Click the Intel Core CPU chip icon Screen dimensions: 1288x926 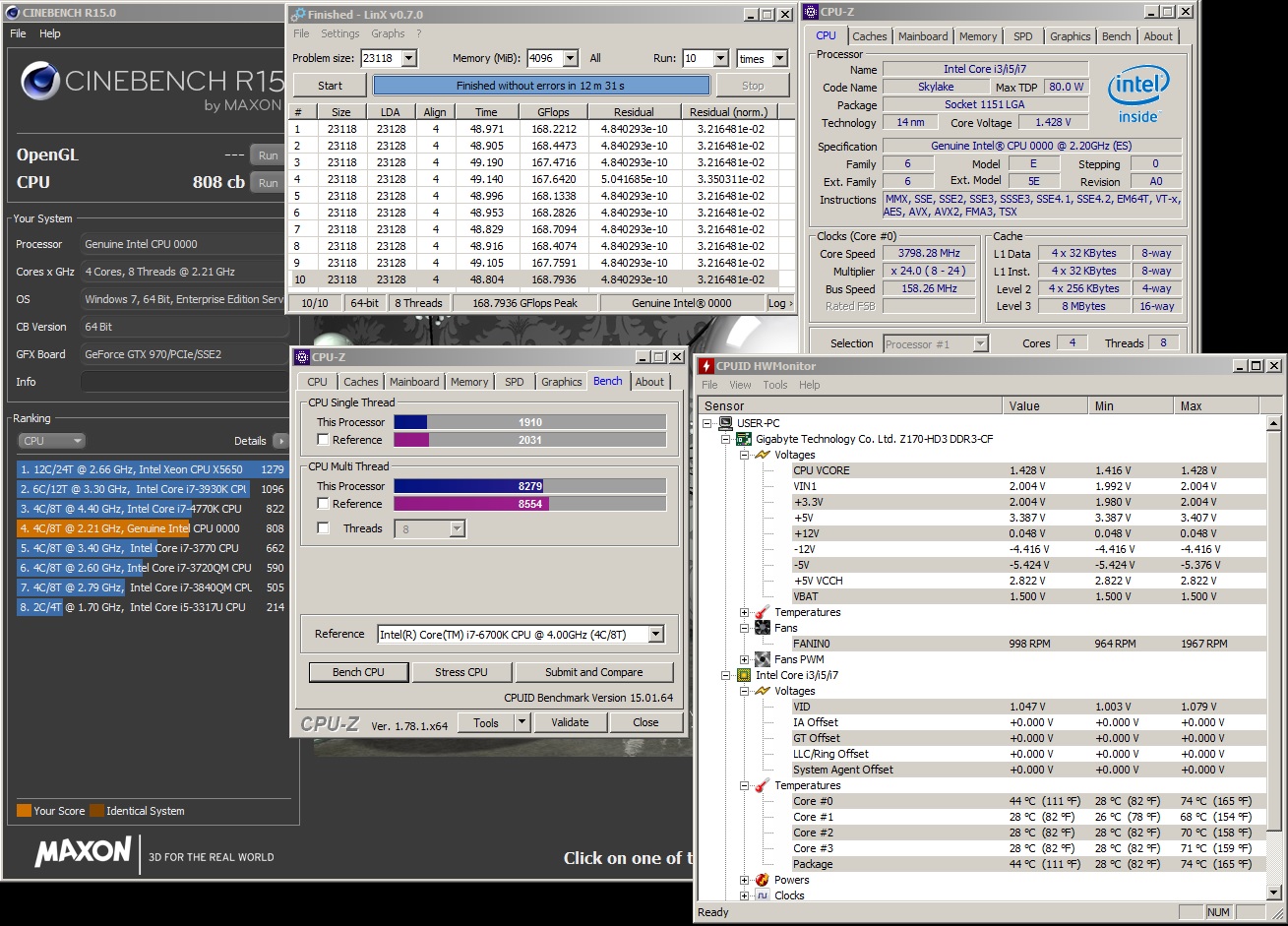pyautogui.click(x=745, y=675)
